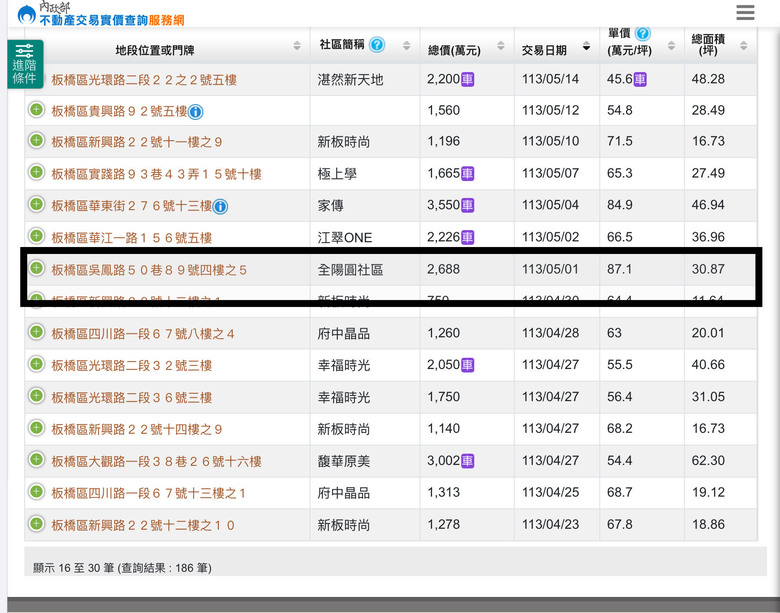Expand the 吳鳳路５０巷８９號四樓之５ row
780x613 pixels.
(x=36, y=268)
